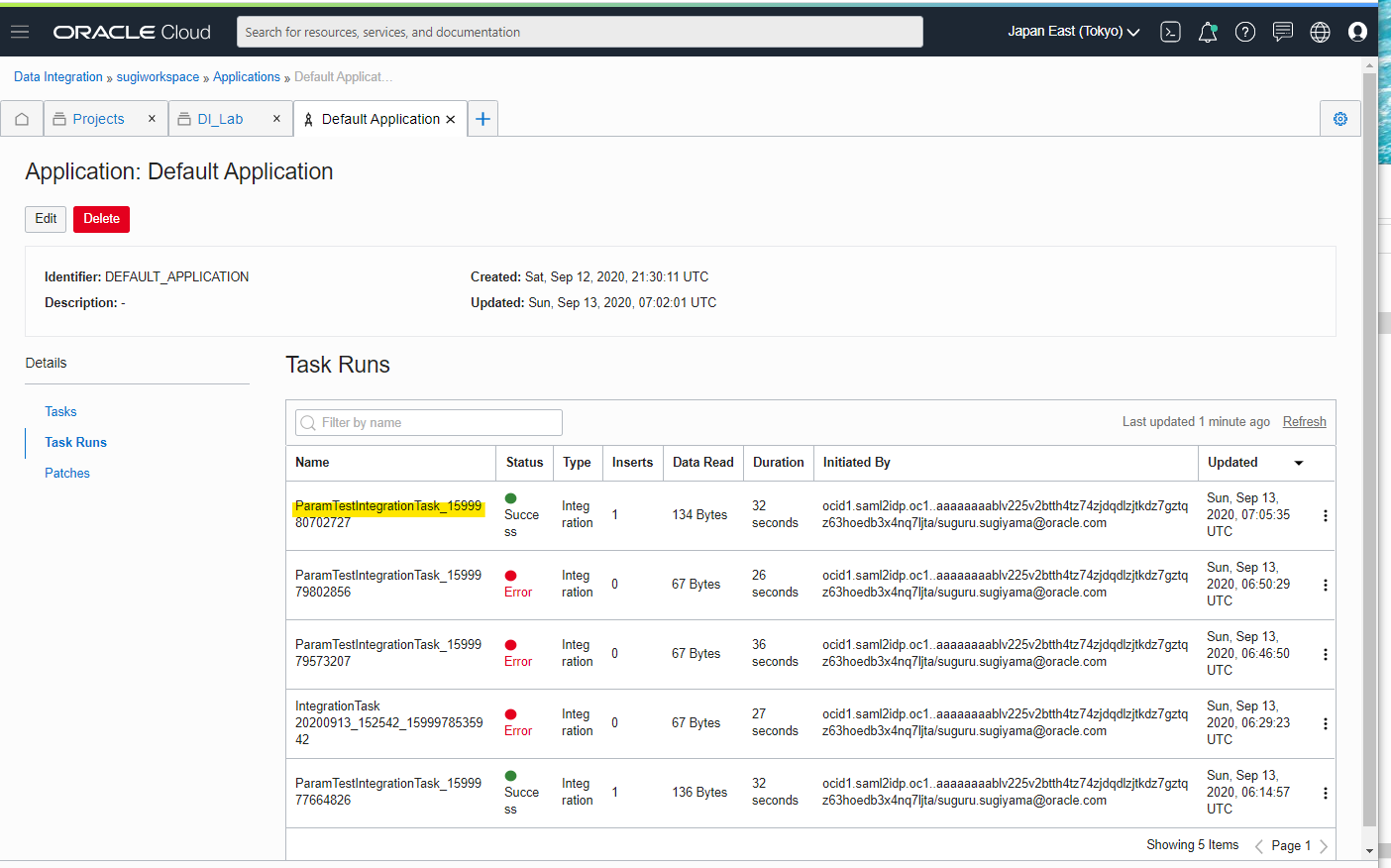Open the workspace settings gear icon
Viewport: 1391px width, 868px height.
(x=1340, y=119)
